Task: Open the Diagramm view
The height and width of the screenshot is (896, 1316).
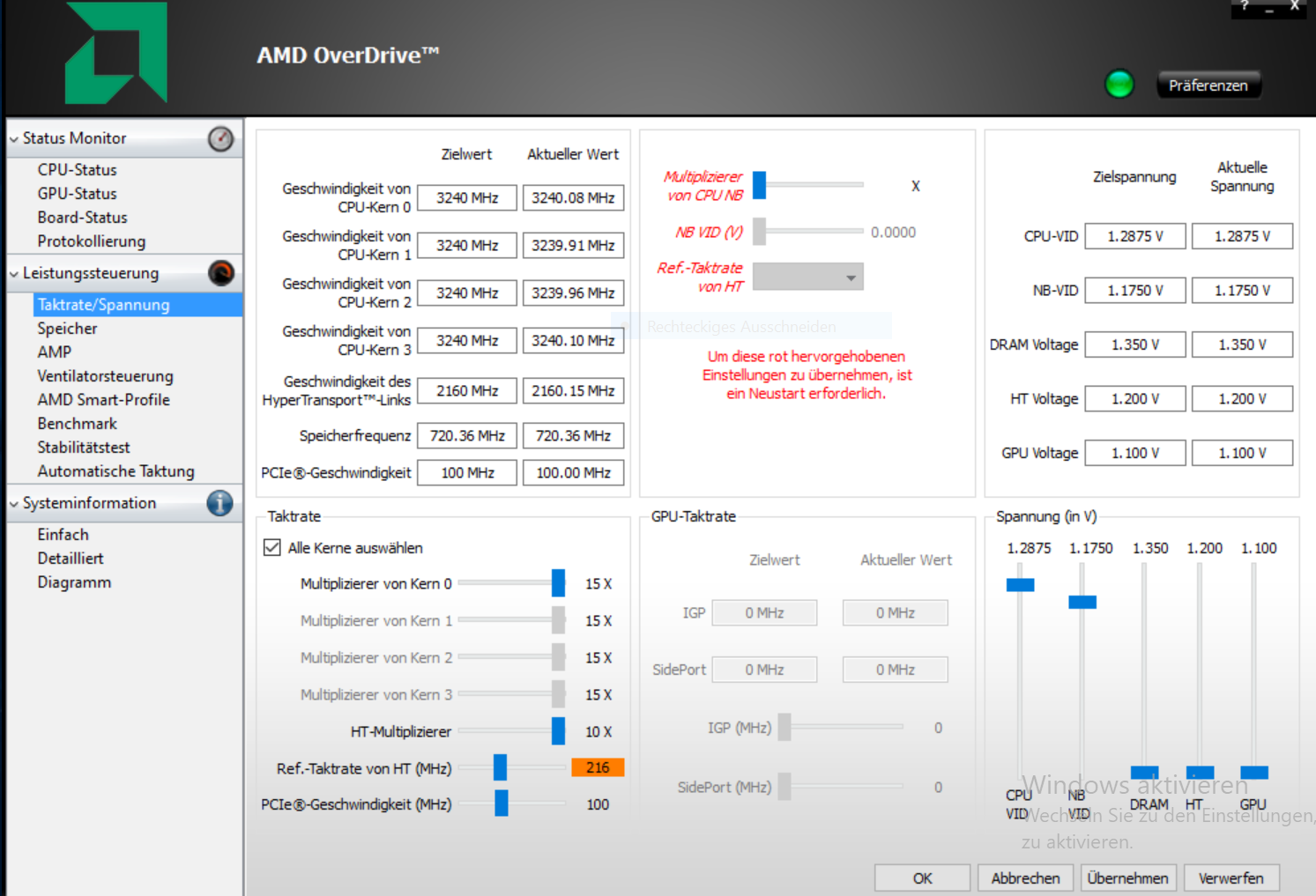Action: click(x=74, y=582)
